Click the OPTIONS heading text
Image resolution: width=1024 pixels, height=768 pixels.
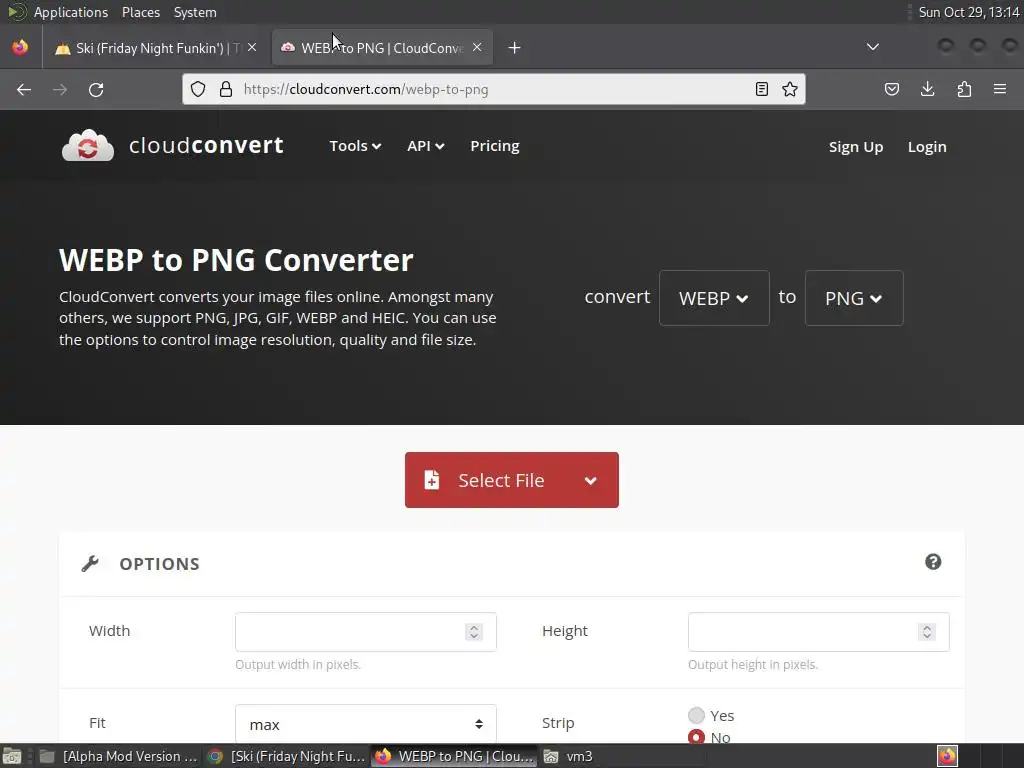[x=159, y=564]
